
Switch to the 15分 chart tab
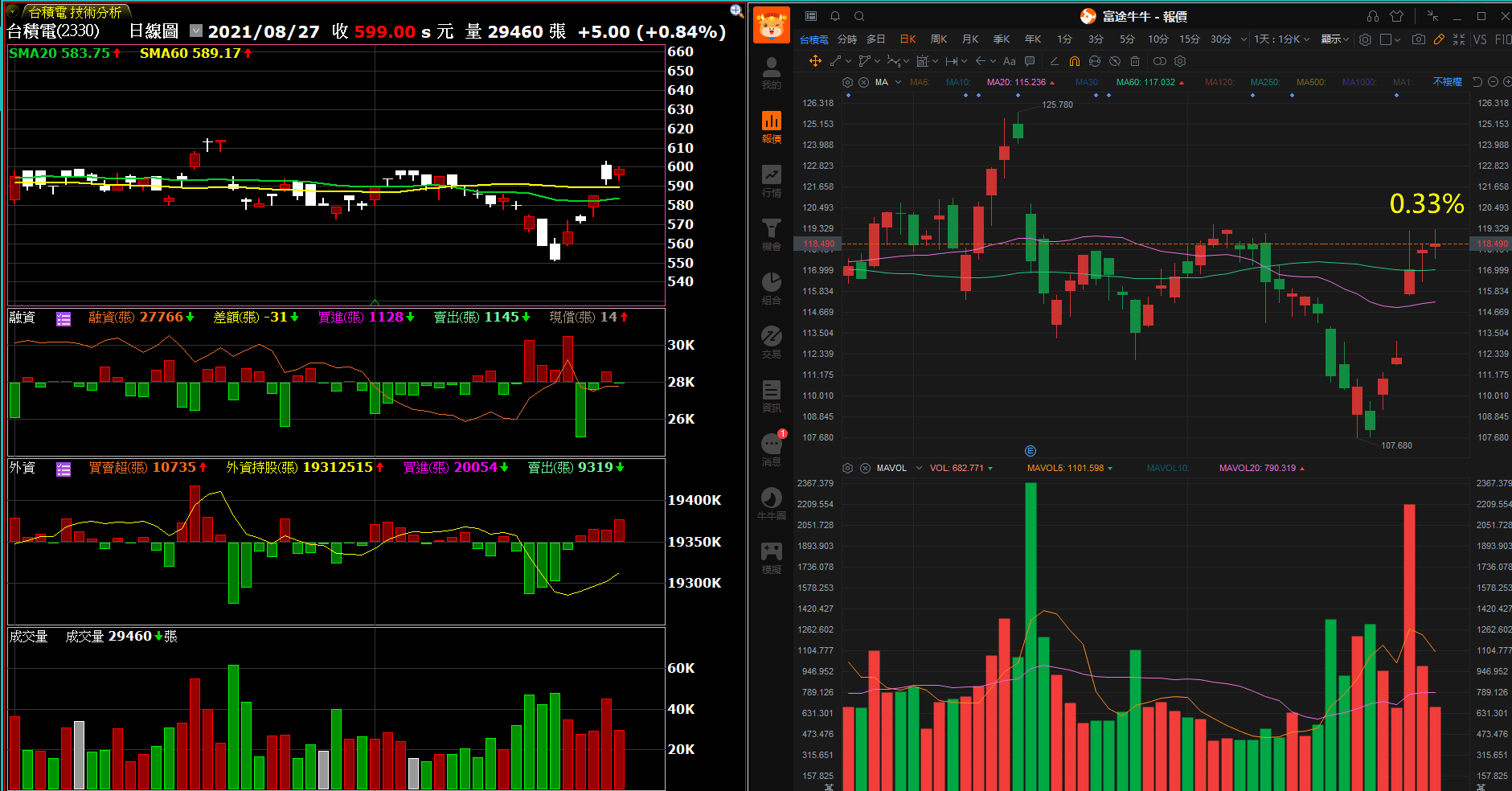(x=1189, y=39)
